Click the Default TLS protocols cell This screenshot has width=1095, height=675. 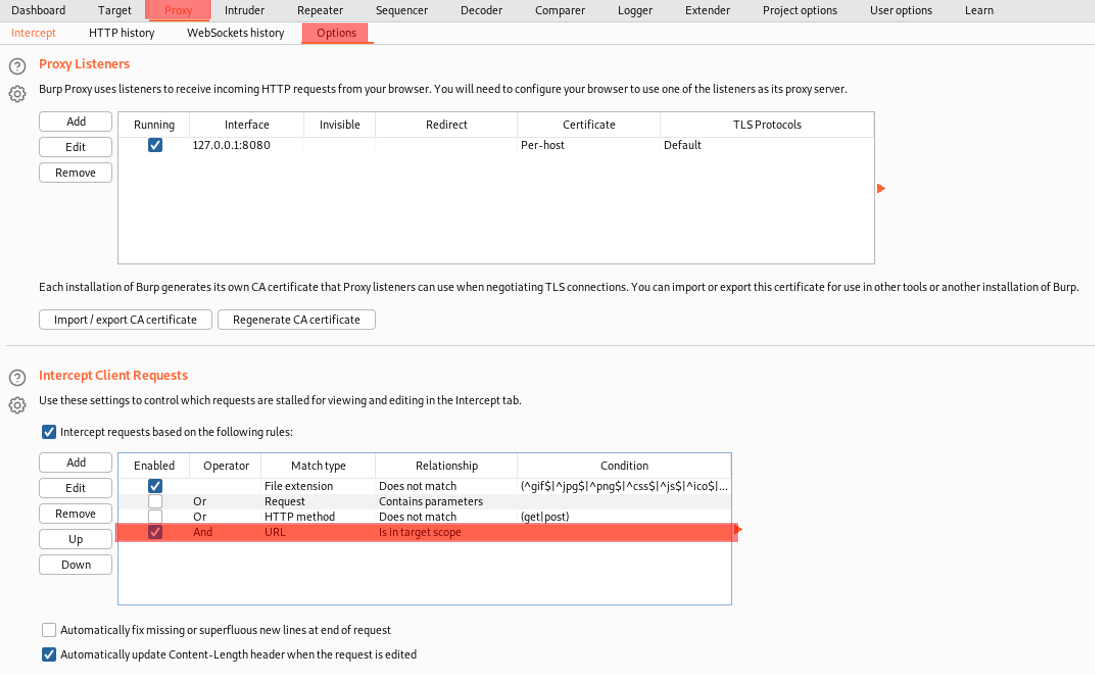click(x=767, y=145)
